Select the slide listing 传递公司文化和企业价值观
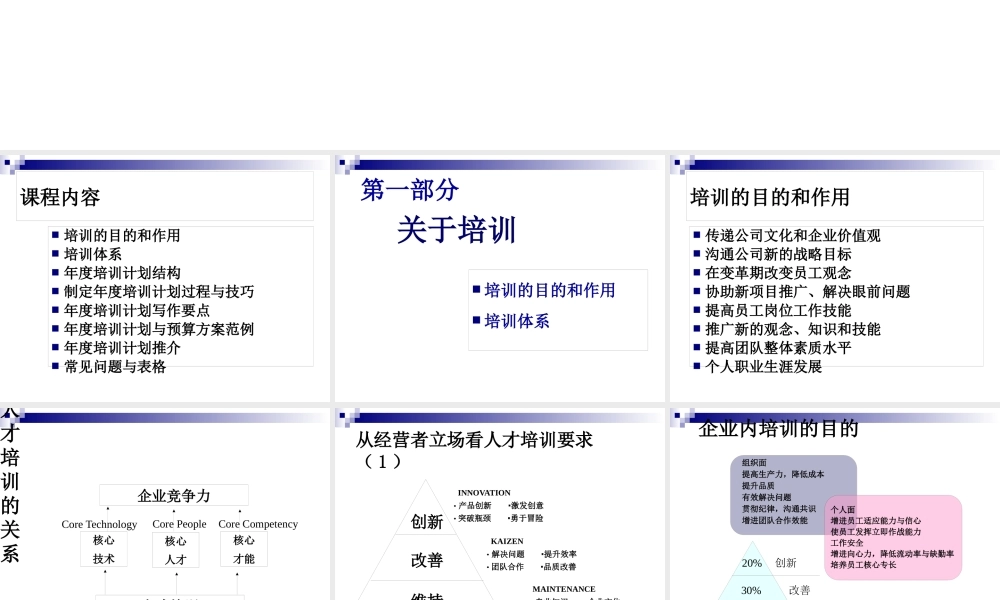This screenshot has height=600, width=1000. (x=835, y=278)
